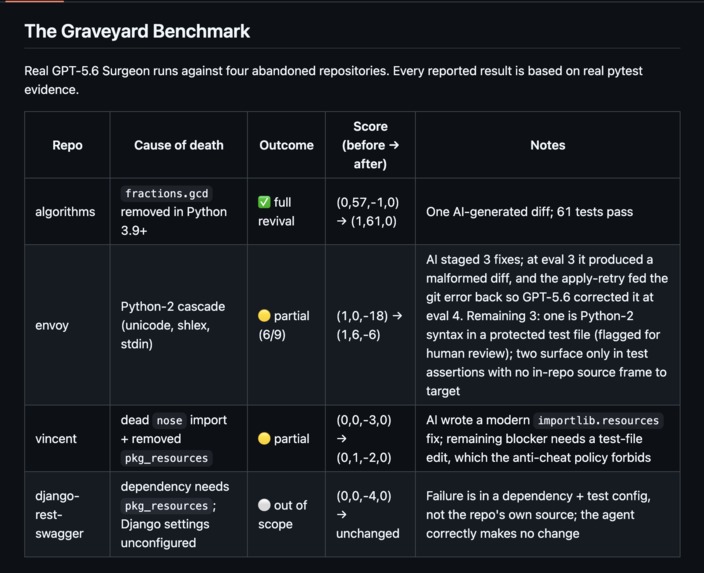Click the 'nose' code snippet

click(x=169, y=420)
